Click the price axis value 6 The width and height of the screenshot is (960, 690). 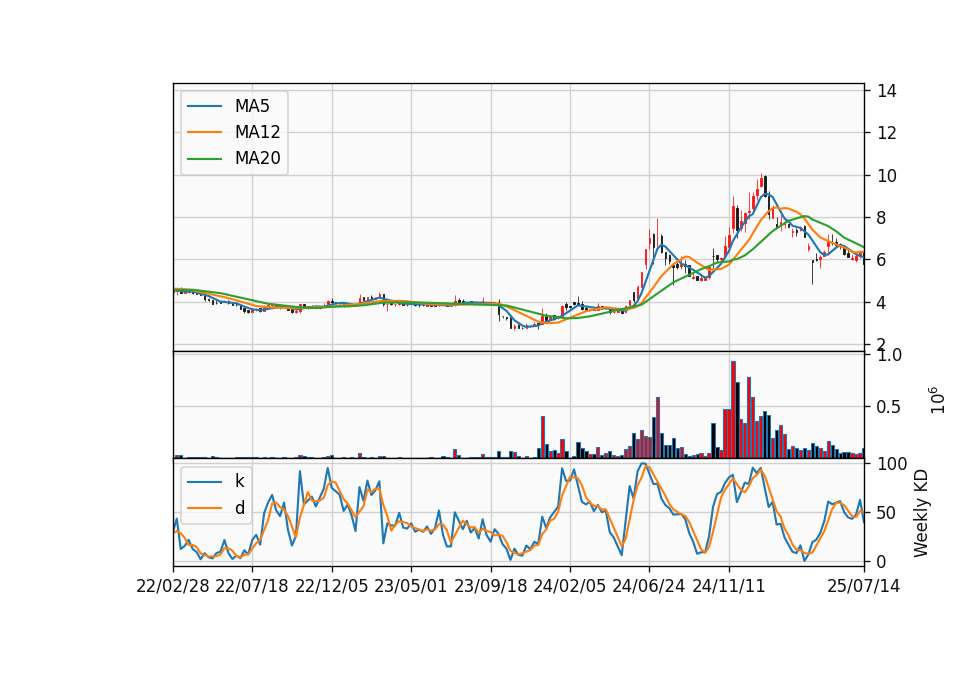point(882,260)
